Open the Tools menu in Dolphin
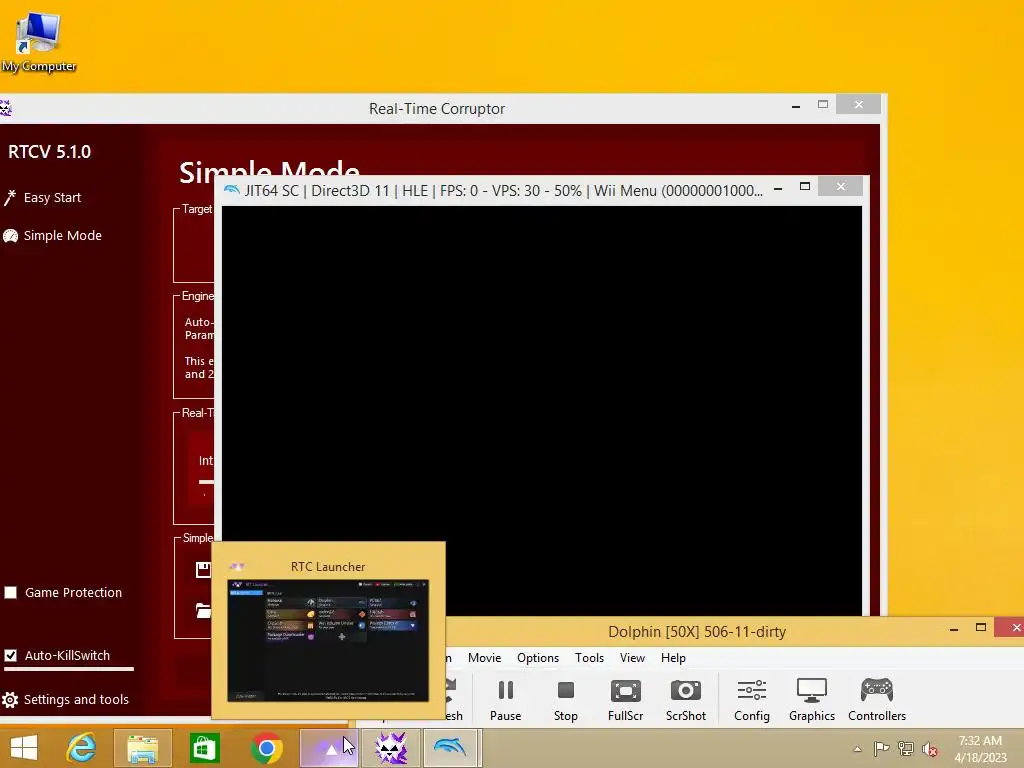The width and height of the screenshot is (1024, 768). coord(589,658)
